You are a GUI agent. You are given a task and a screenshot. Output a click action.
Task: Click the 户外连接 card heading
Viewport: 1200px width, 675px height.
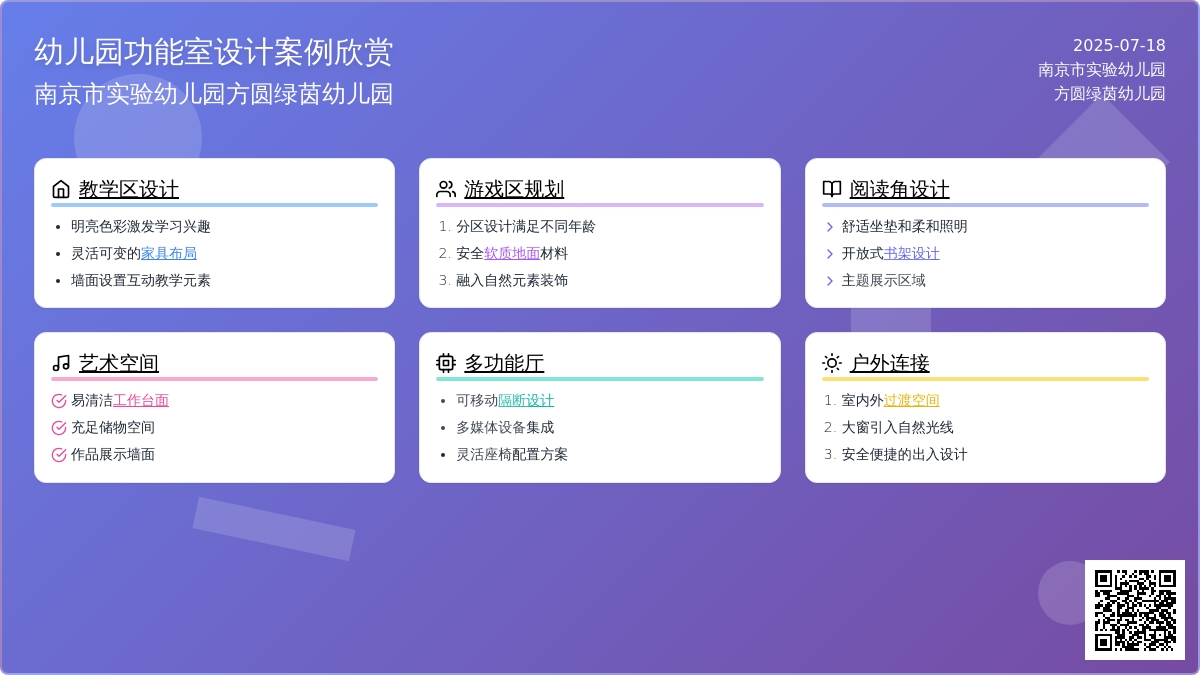pos(890,363)
